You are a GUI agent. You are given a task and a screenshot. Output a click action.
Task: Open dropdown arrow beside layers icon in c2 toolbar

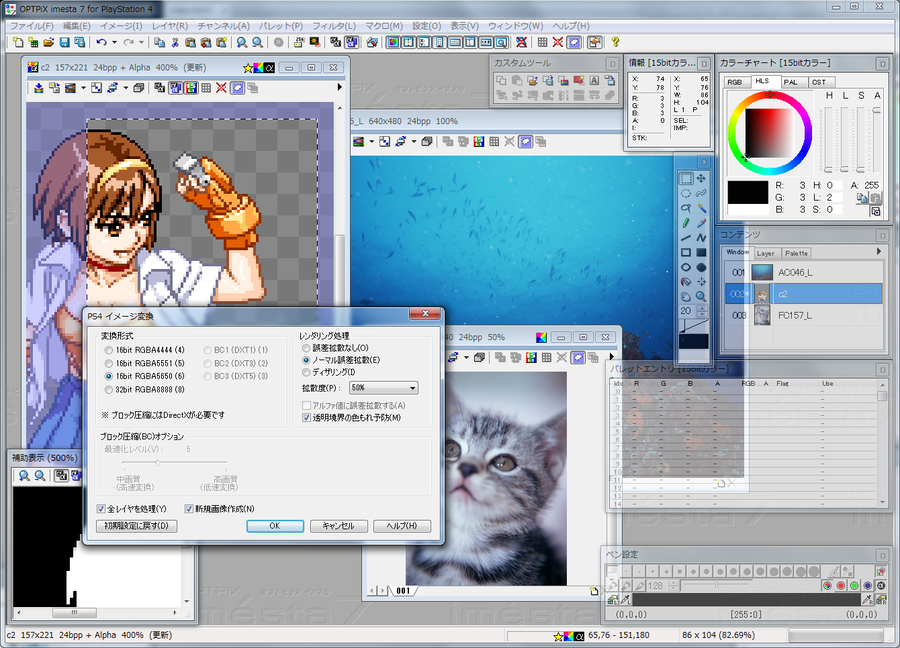click(83, 88)
